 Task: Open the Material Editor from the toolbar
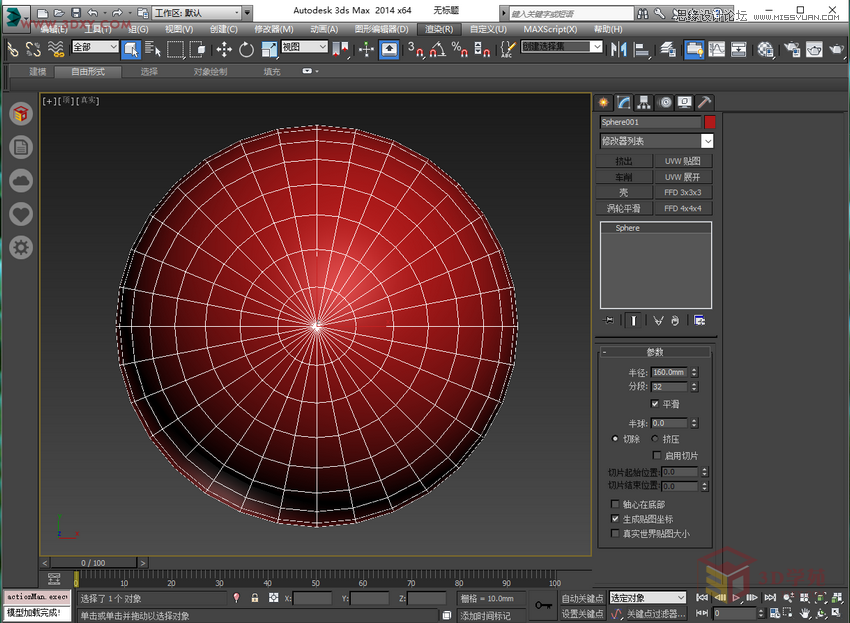(x=764, y=49)
